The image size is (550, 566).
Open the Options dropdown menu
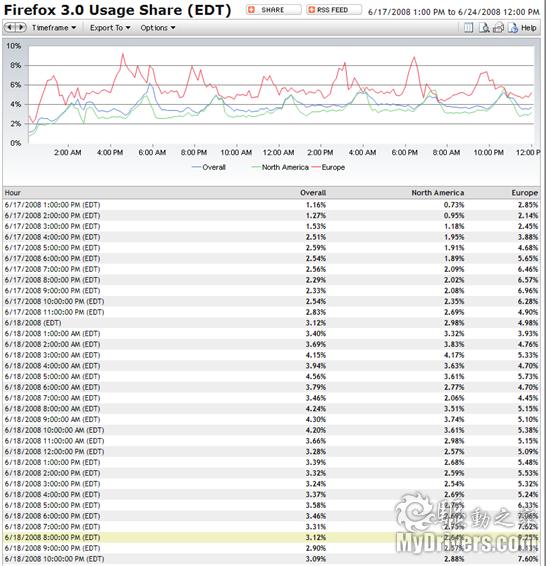[158, 28]
